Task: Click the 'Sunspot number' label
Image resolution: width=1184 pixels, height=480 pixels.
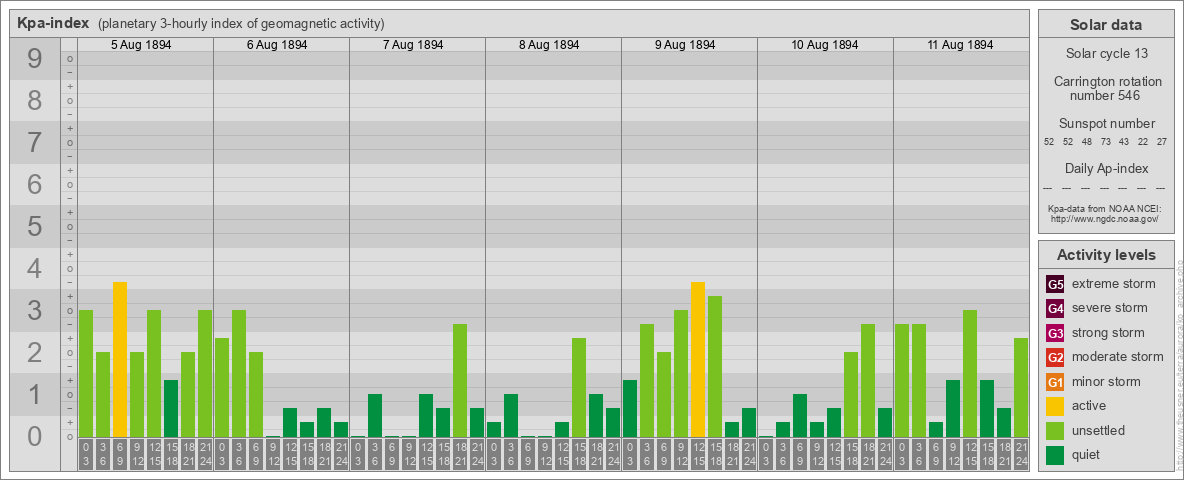Action: point(1106,123)
